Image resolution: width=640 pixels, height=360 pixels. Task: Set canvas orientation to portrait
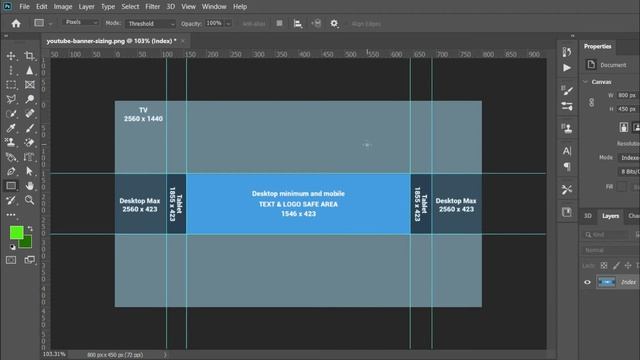[x=623, y=127]
